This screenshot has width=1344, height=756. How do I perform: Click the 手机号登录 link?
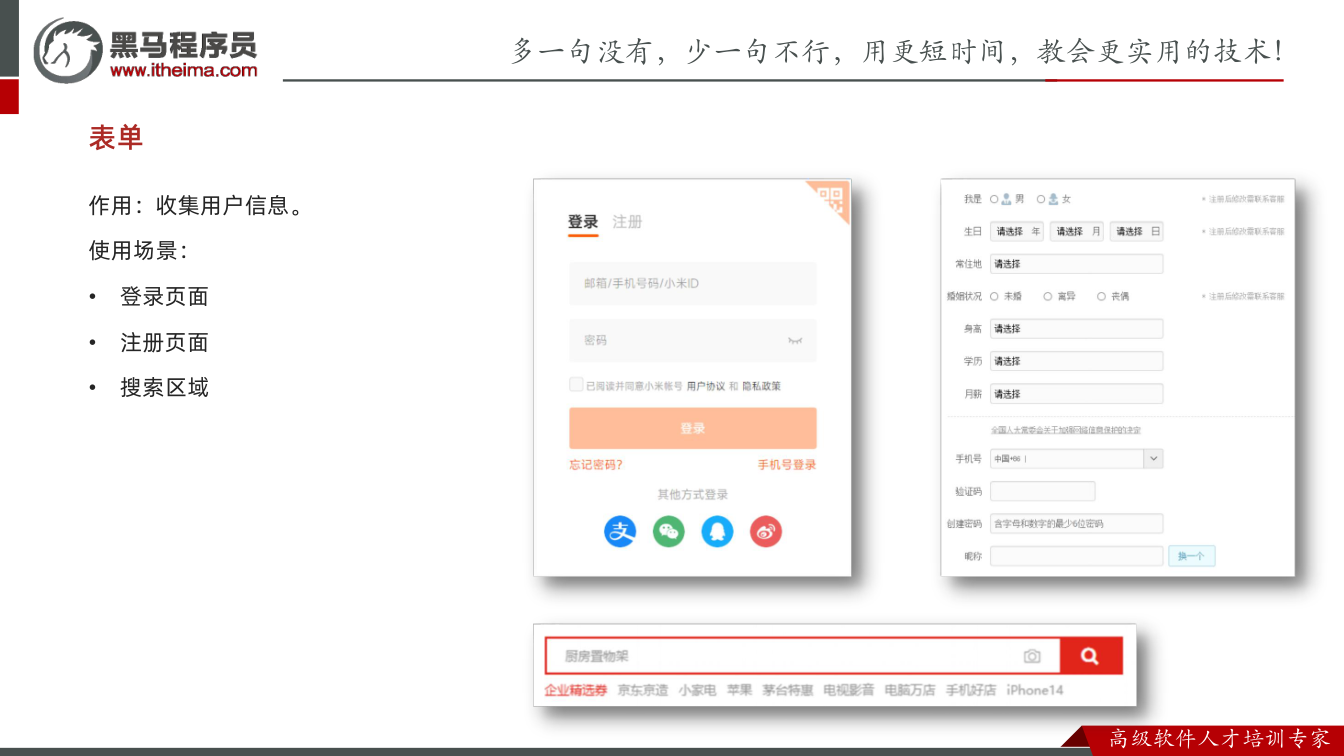(787, 465)
